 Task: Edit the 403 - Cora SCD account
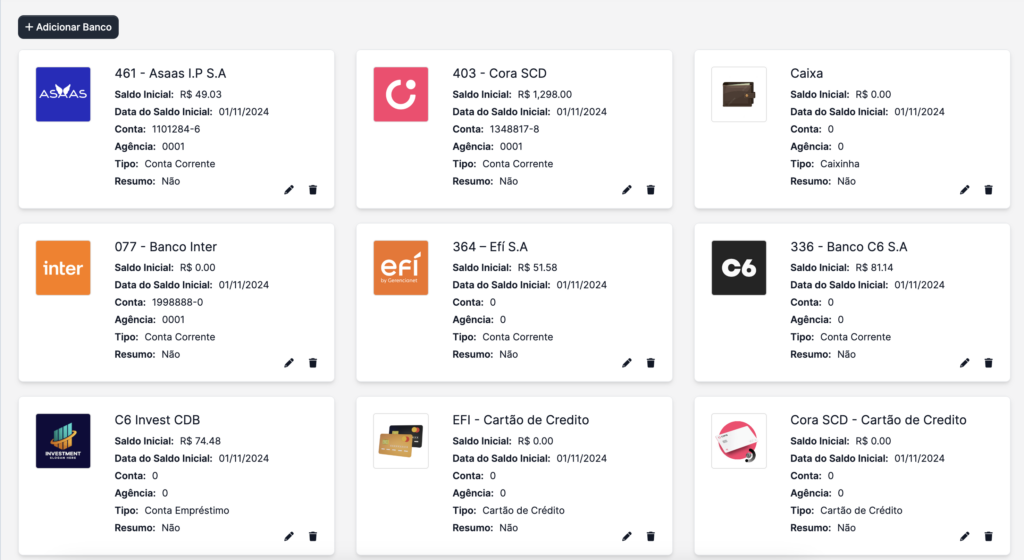pos(627,190)
